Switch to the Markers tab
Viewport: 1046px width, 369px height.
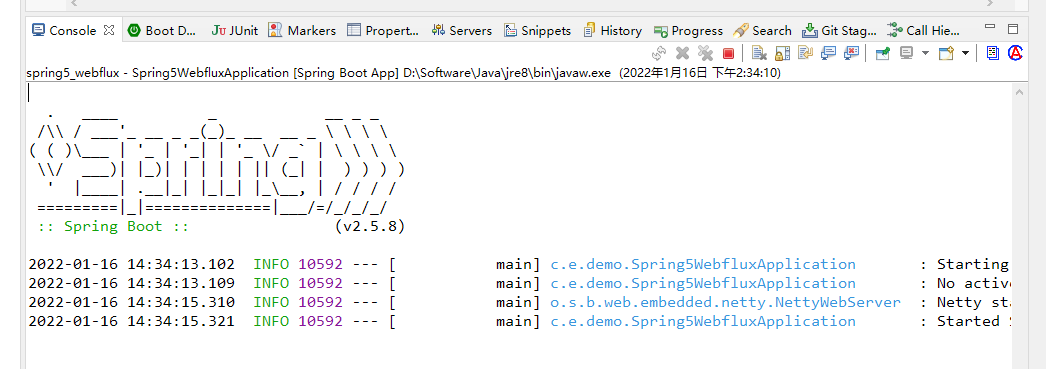302,30
